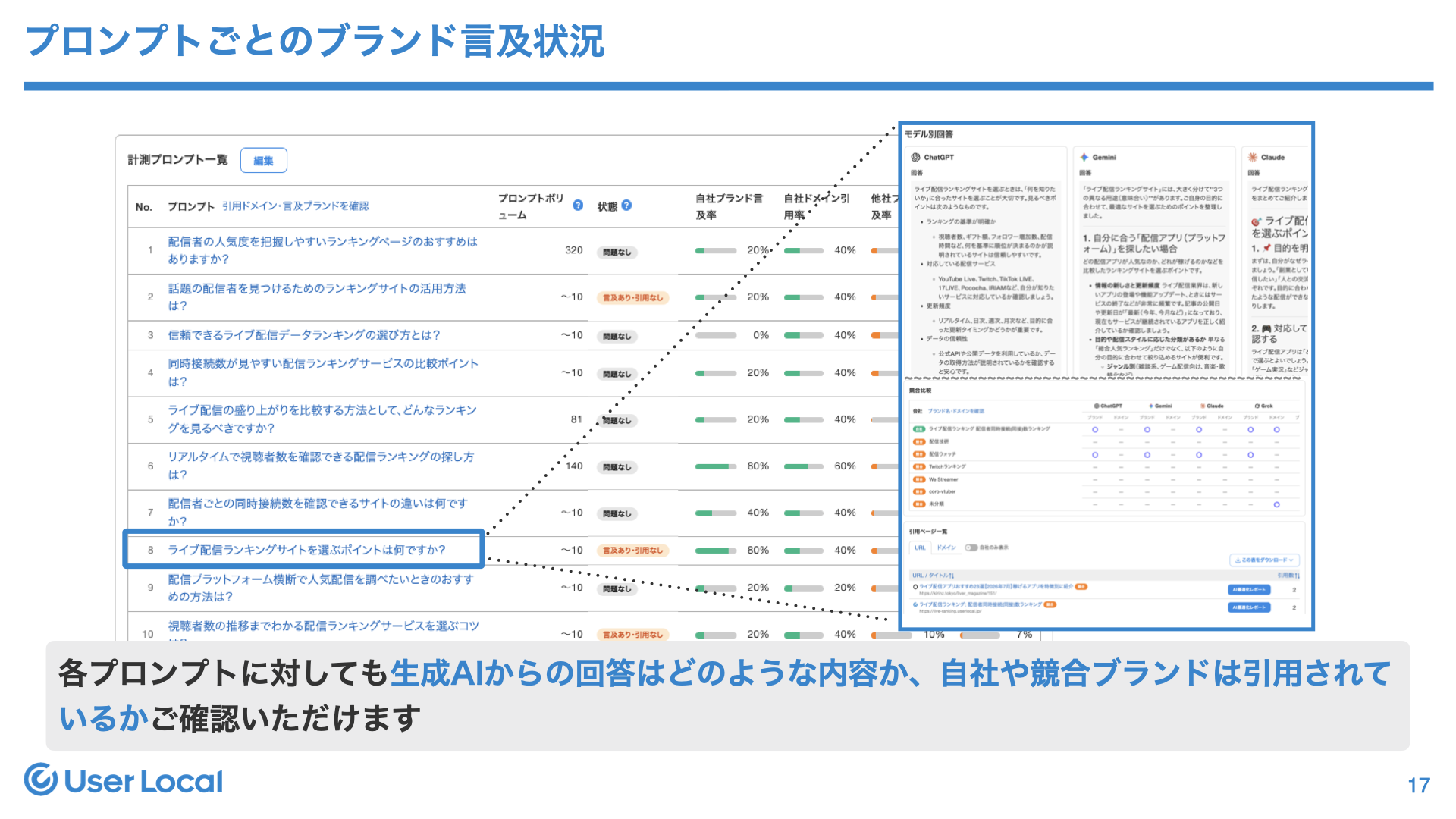Click the coro-vtuber competitor row

click(x=1106, y=491)
